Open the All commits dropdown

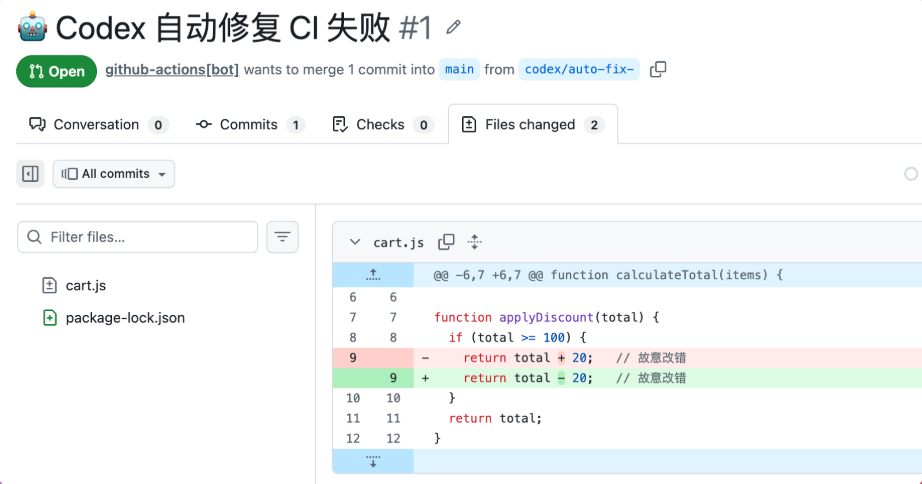pyautogui.click(x=113, y=174)
